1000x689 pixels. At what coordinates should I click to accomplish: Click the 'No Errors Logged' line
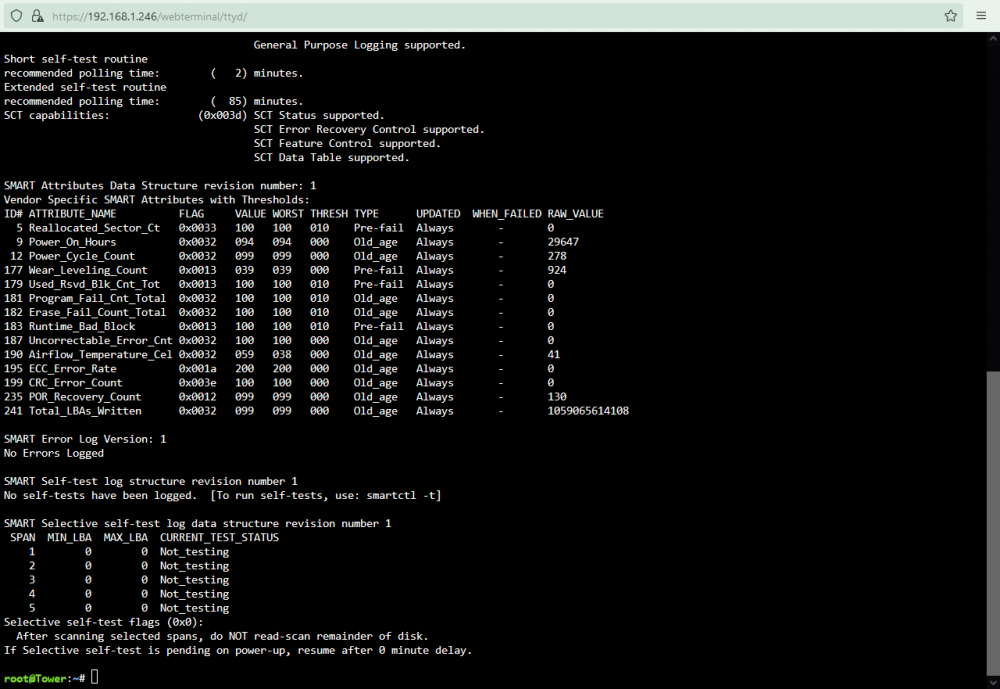tap(54, 453)
